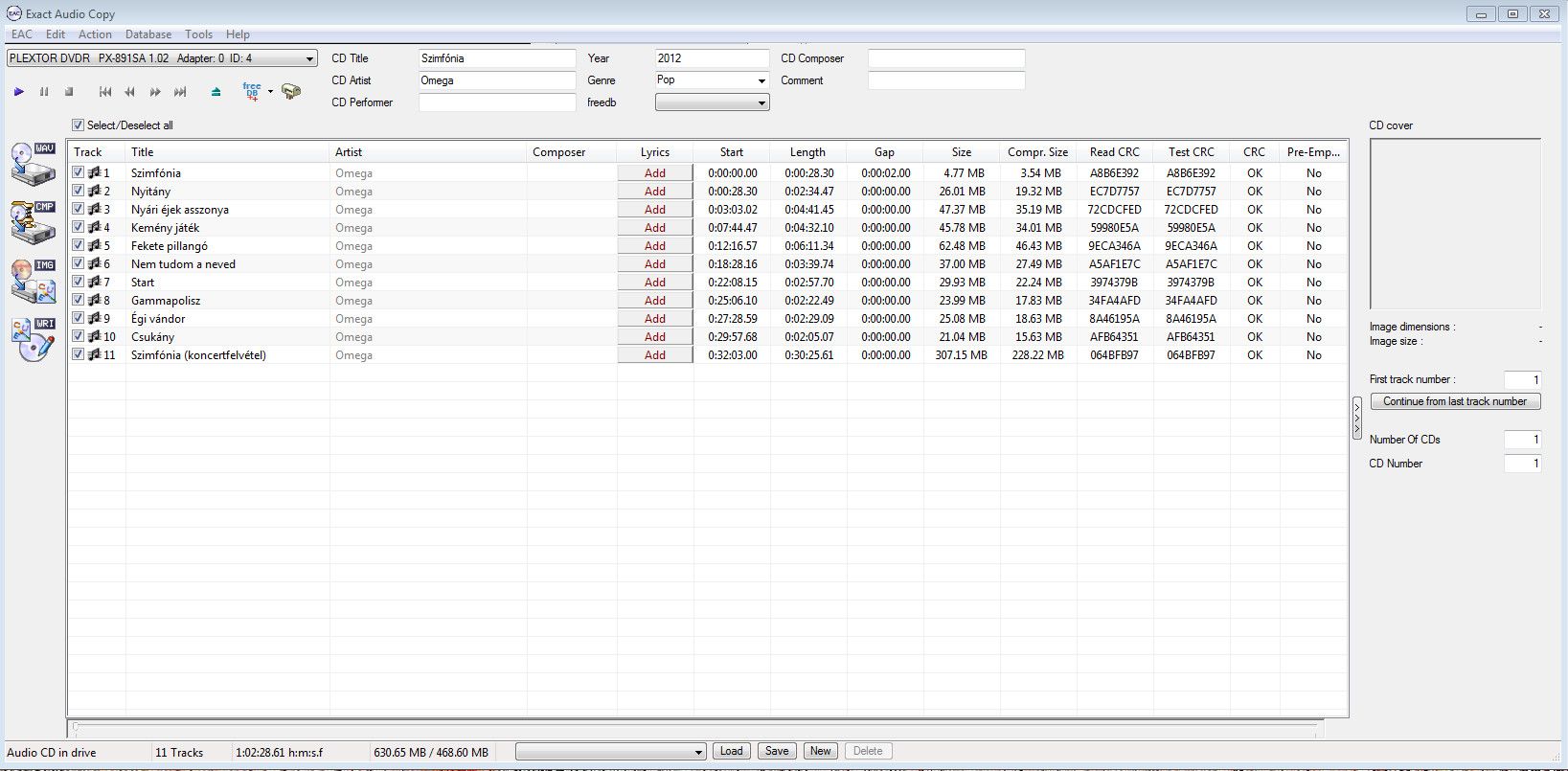Skip to the previous track
This screenshot has height=771, width=1568.
(x=105, y=92)
